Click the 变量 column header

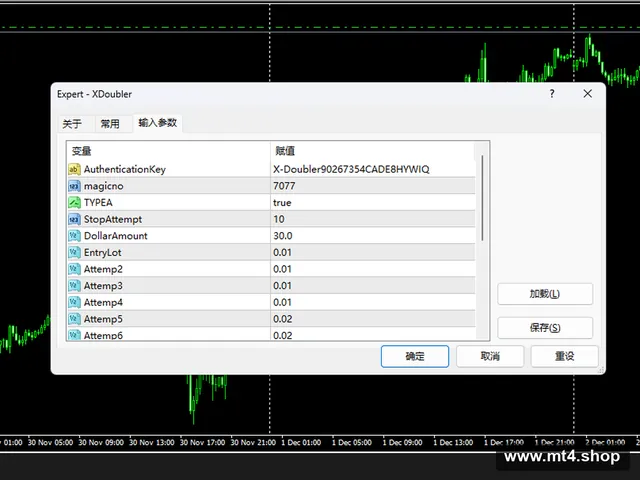tap(168, 151)
